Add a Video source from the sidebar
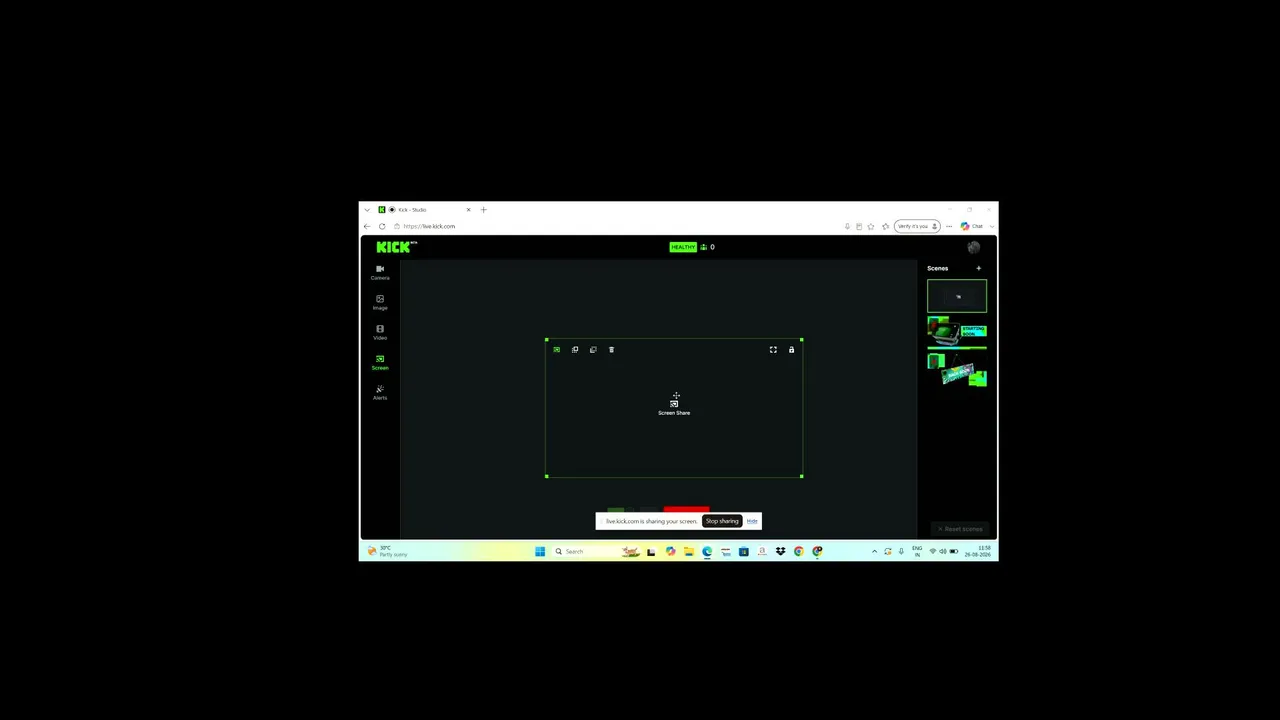The image size is (1280, 720). pyautogui.click(x=380, y=332)
